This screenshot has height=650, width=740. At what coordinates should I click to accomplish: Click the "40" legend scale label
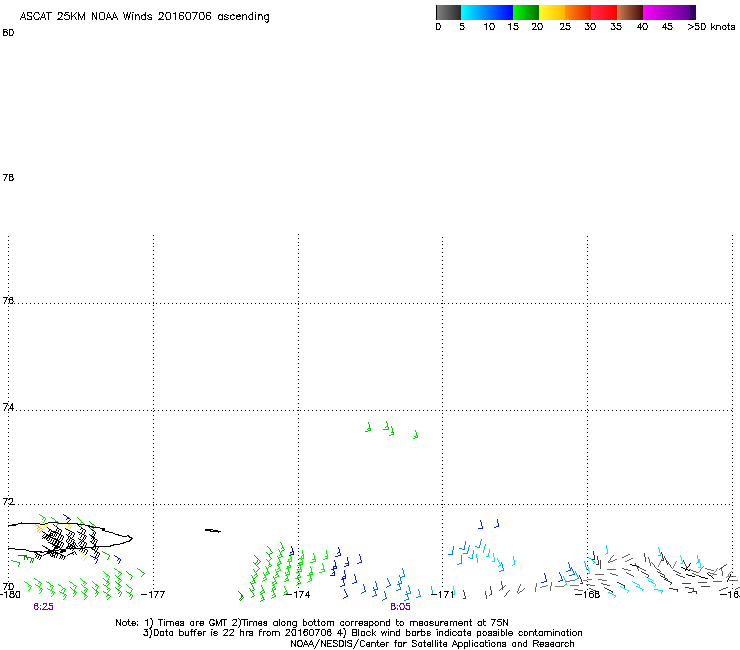point(642,27)
